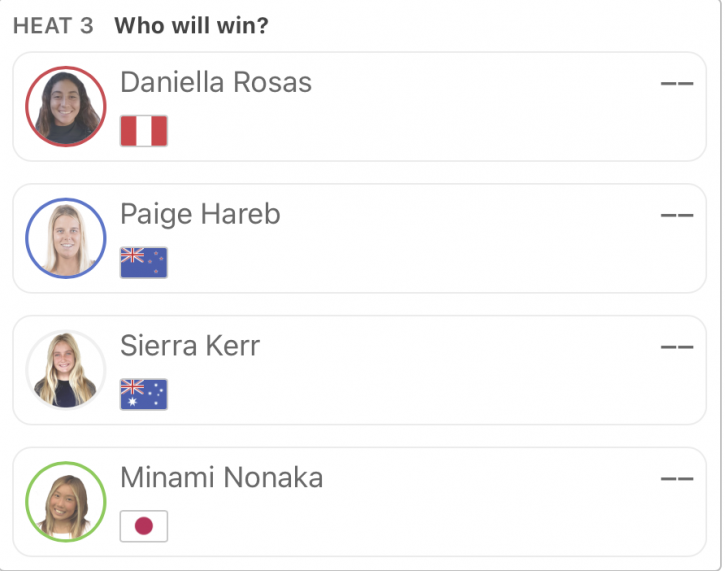
Task: Vote for Minami Nonaka to win
Action: [359, 502]
